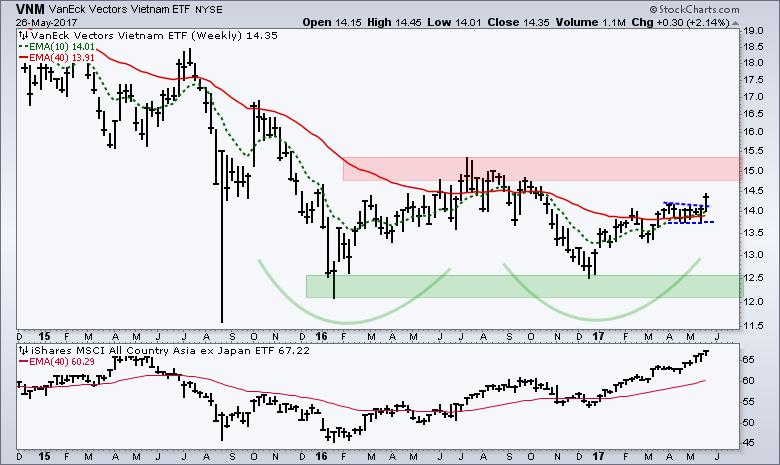Click the Volume 1.1M value
The width and height of the screenshot is (780, 465).
point(590,22)
